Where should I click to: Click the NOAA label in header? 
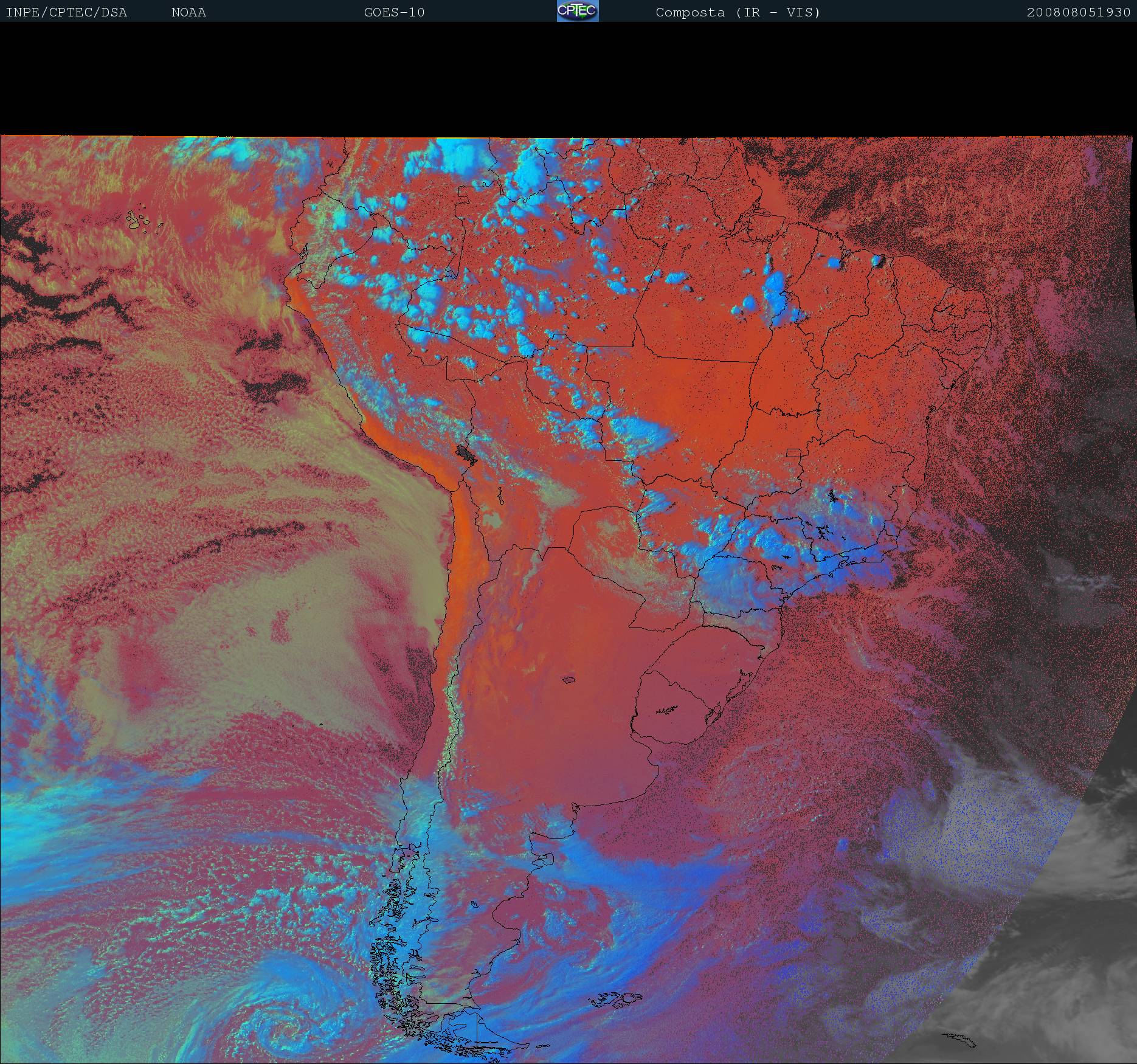tap(188, 12)
